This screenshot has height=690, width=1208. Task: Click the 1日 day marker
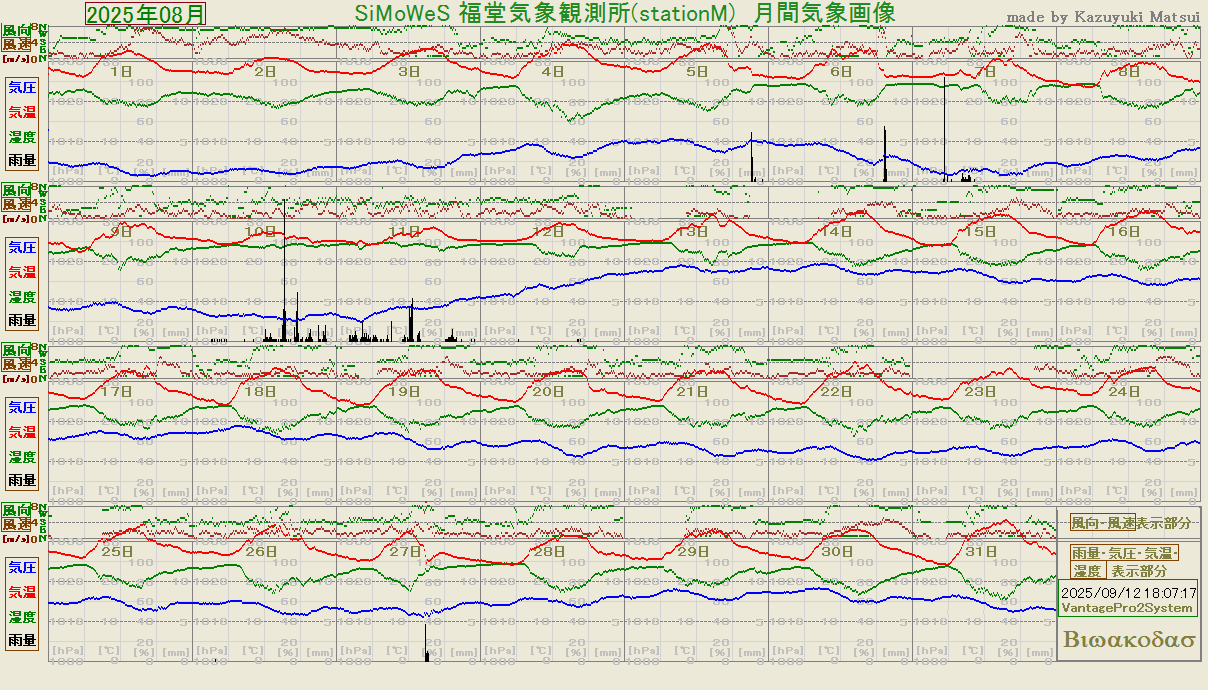point(121,72)
